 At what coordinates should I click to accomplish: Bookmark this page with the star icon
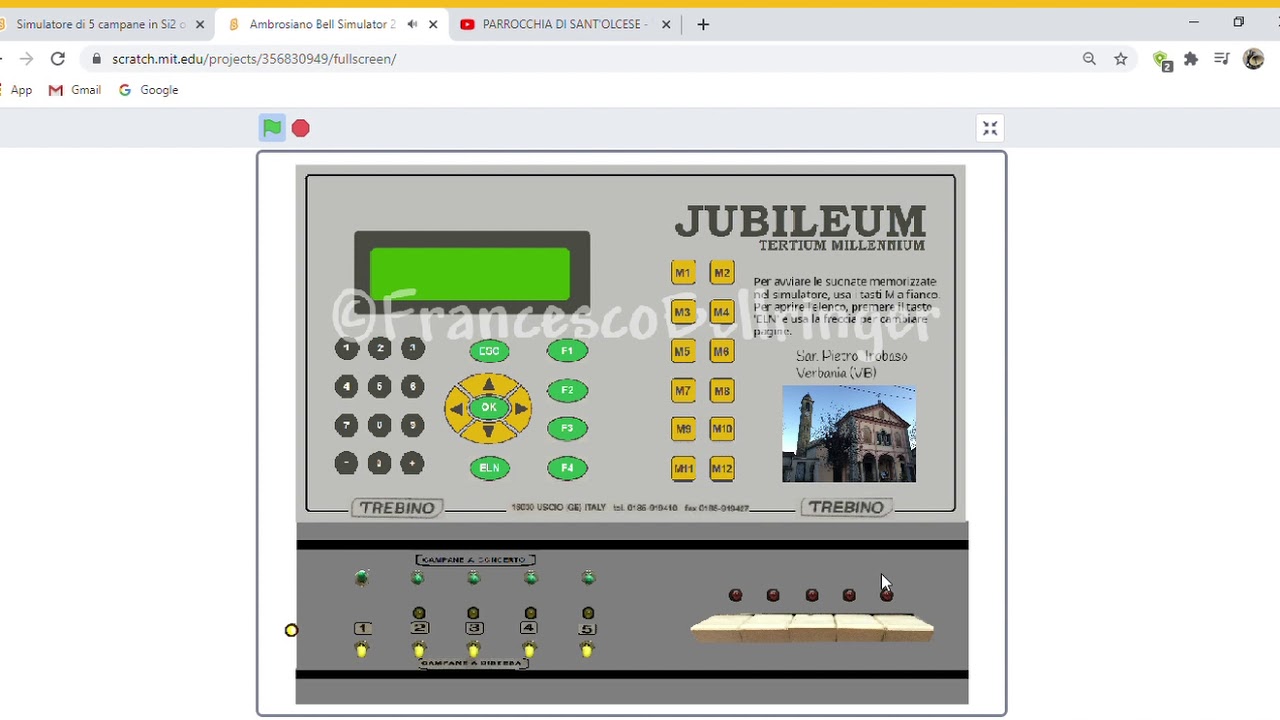[1121, 59]
